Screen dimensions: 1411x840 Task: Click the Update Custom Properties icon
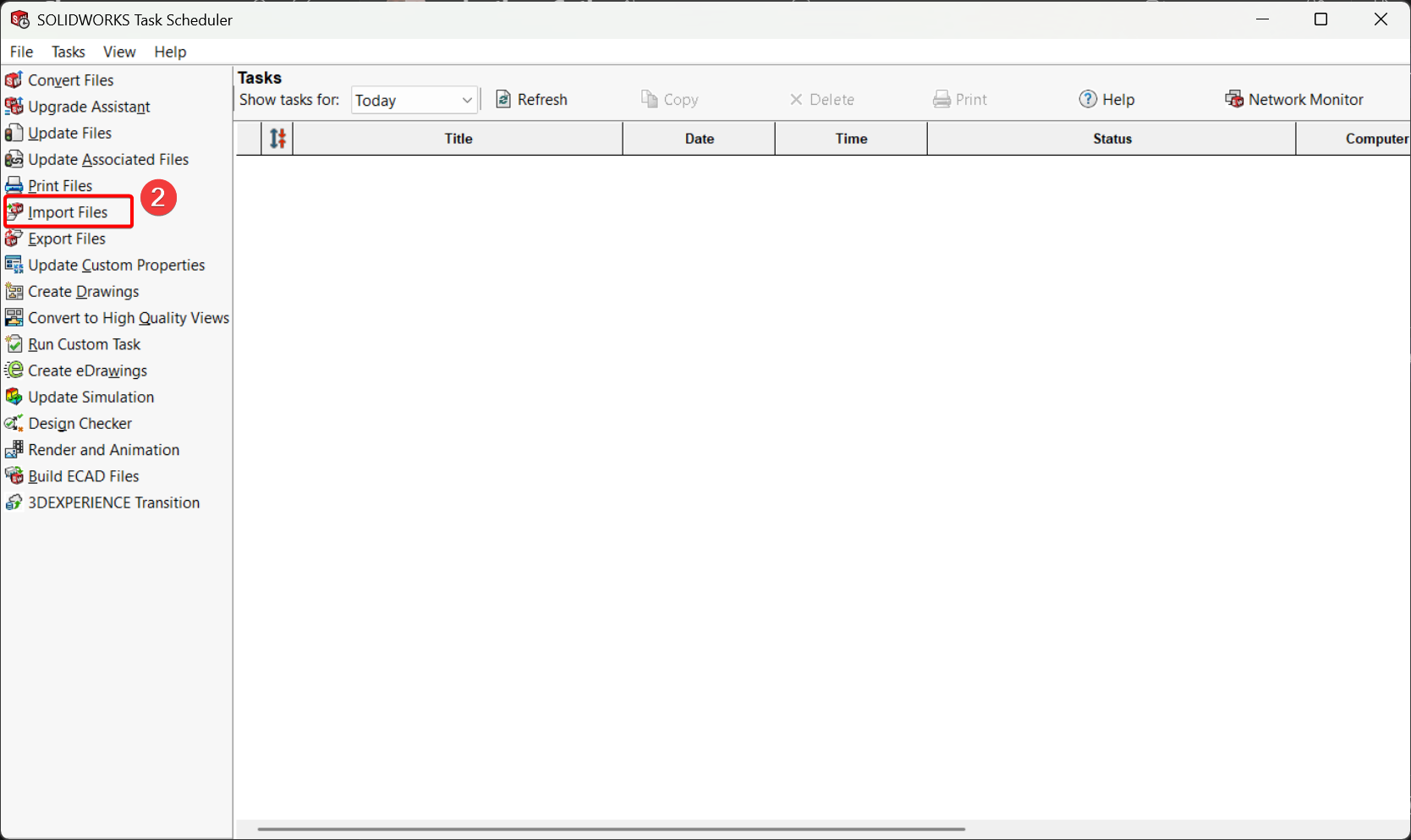pos(14,265)
